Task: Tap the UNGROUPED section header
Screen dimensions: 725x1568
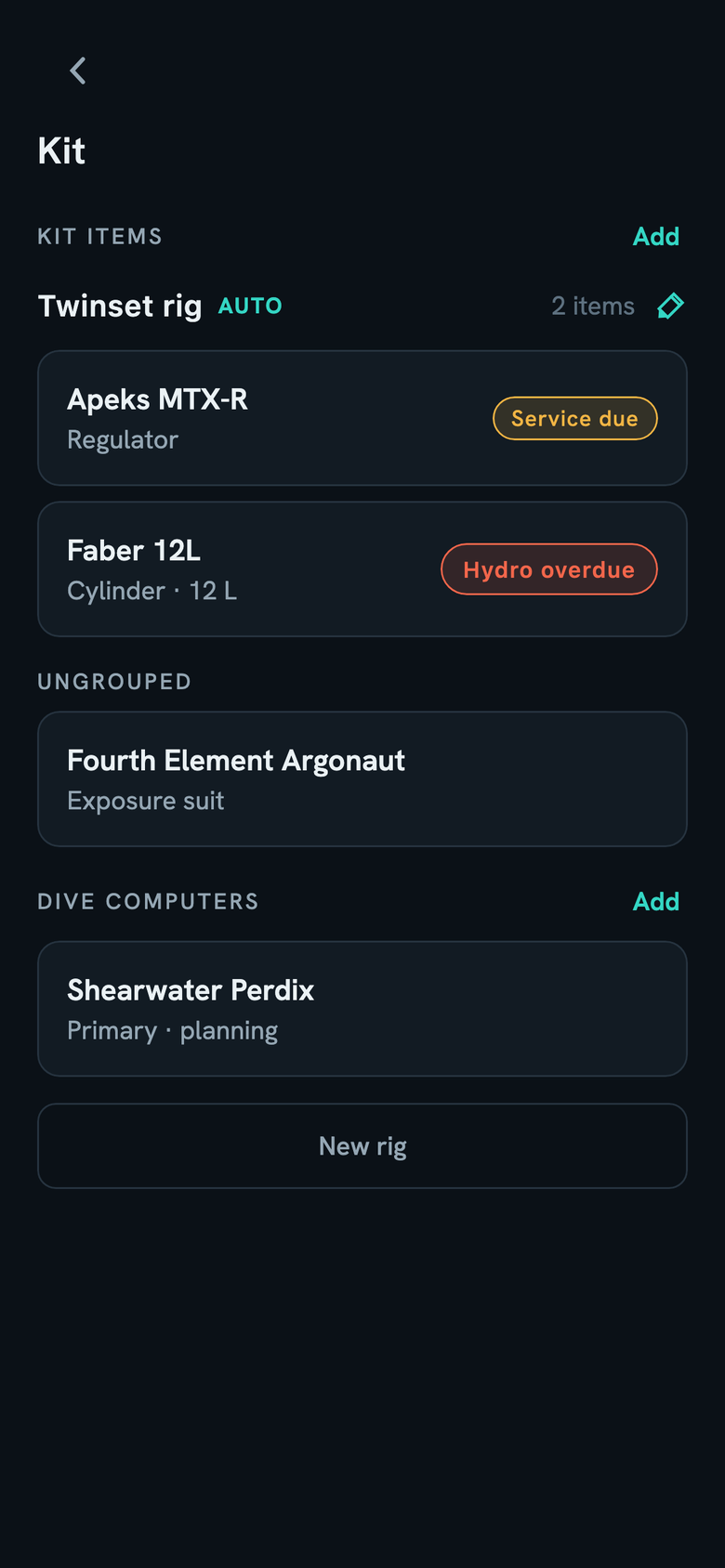Action: [x=114, y=682]
